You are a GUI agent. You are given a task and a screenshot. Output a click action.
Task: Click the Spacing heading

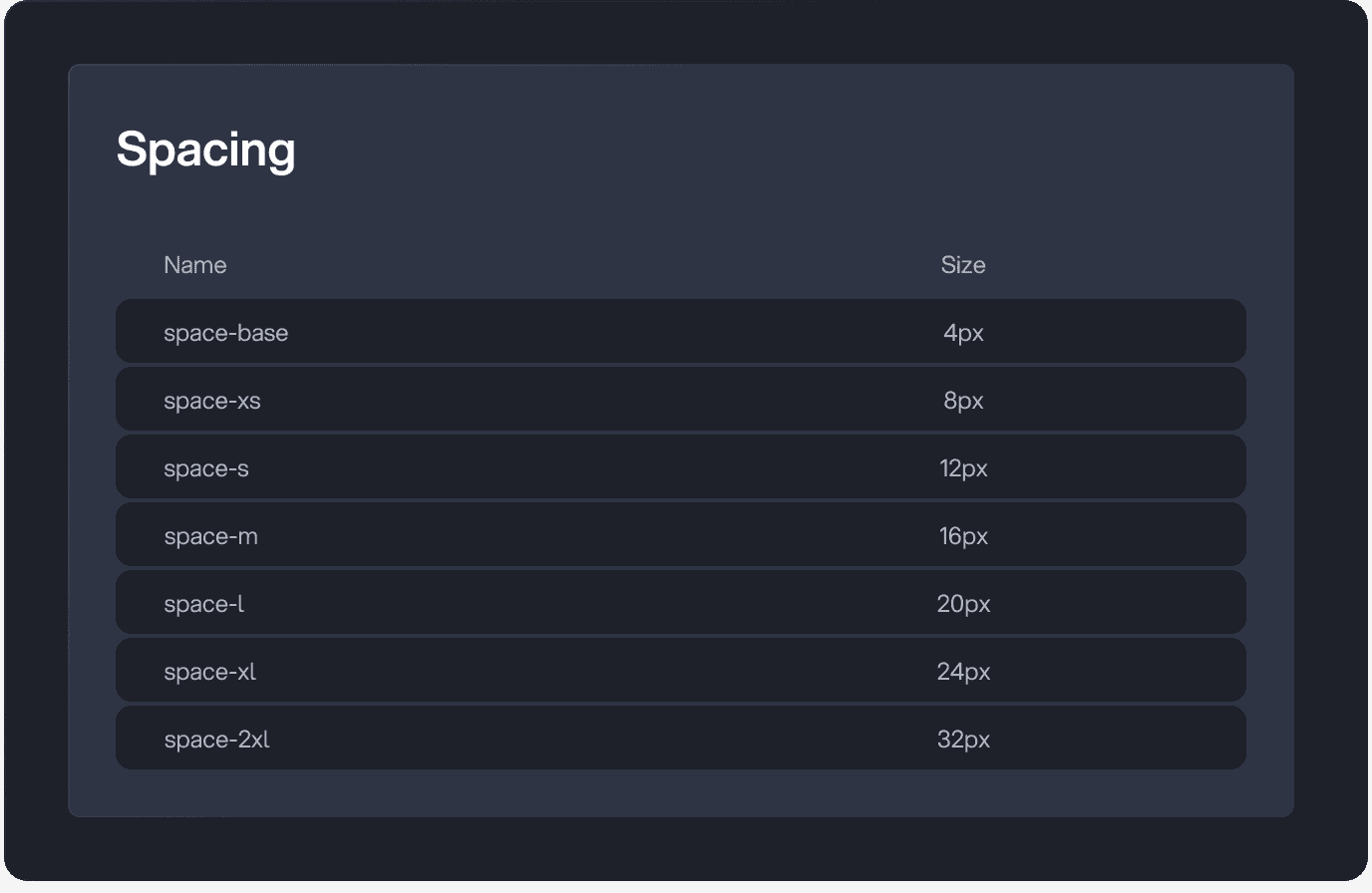tap(205, 150)
